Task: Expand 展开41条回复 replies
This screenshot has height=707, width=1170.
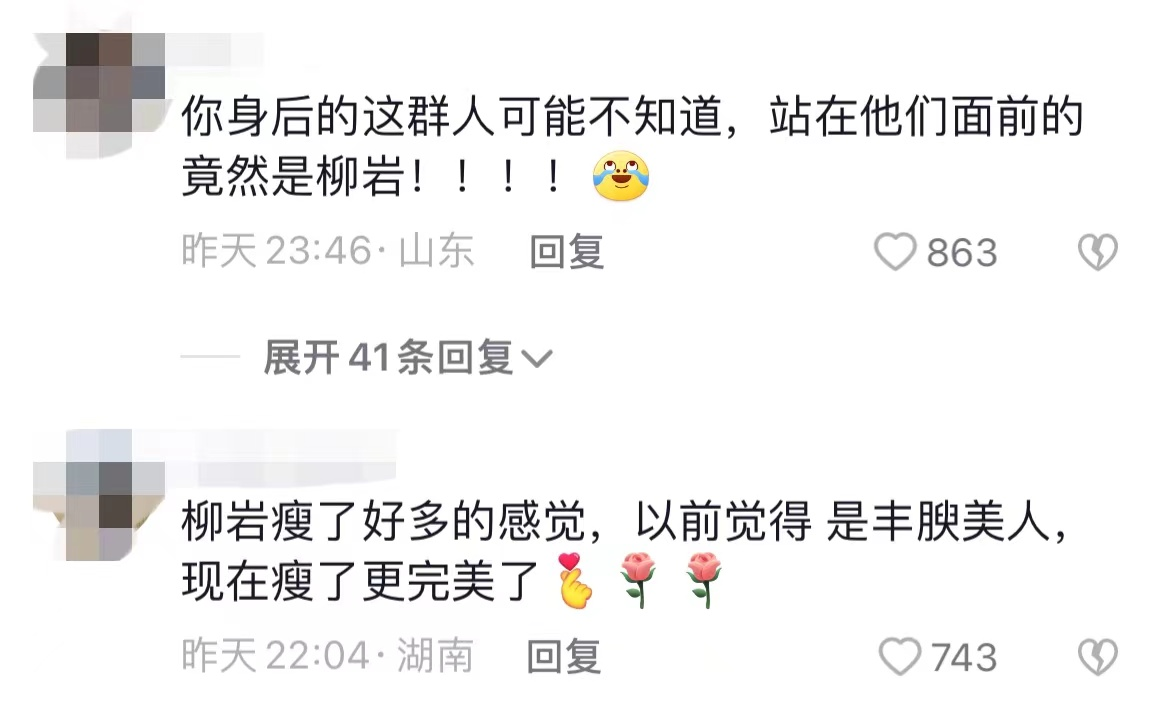Action: [x=407, y=357]
